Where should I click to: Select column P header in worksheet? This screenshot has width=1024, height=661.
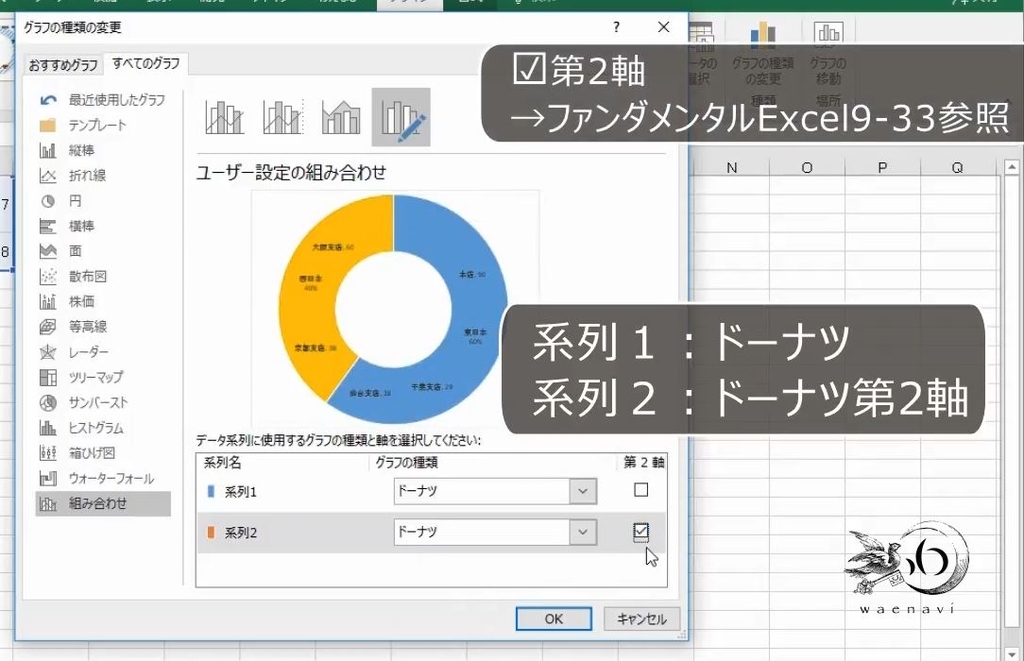click(882, 168)
